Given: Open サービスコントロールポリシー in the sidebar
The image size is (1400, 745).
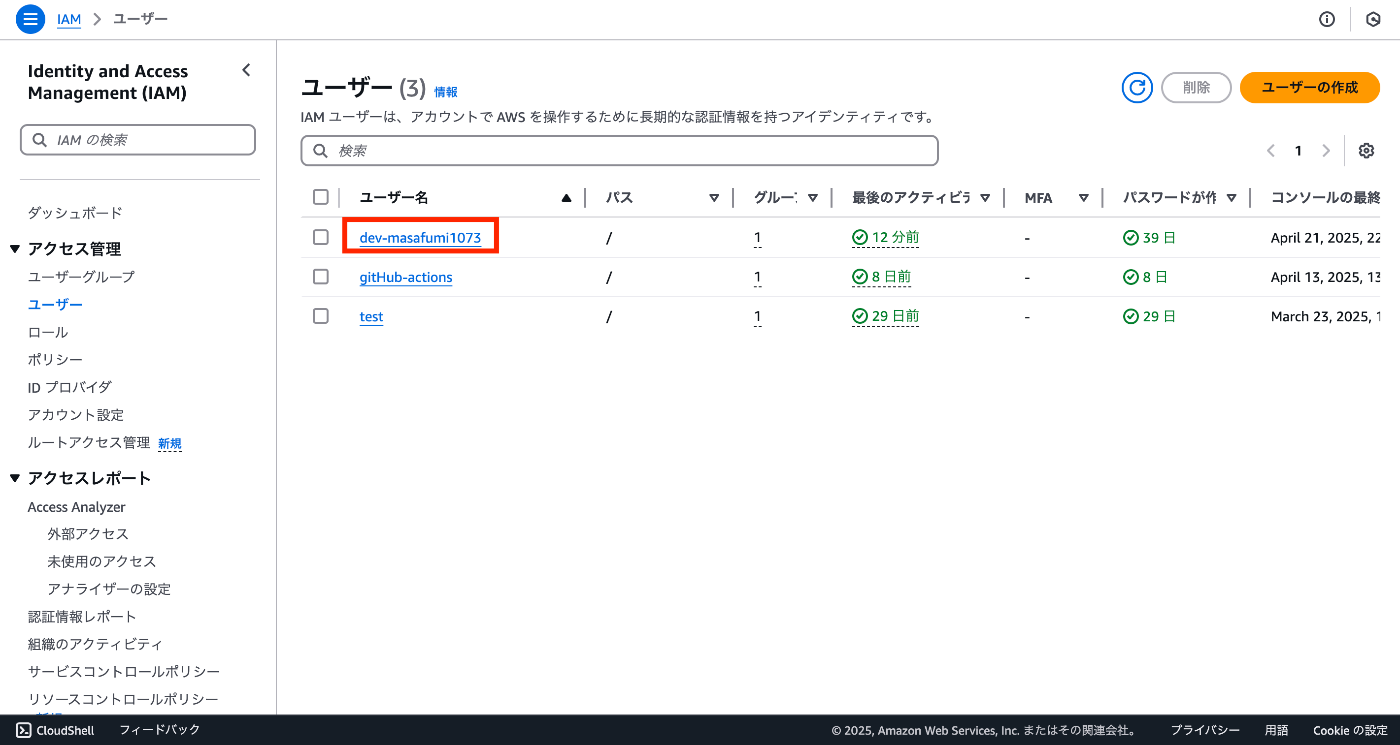Looking at the screenshot, I should coord(124,671).
